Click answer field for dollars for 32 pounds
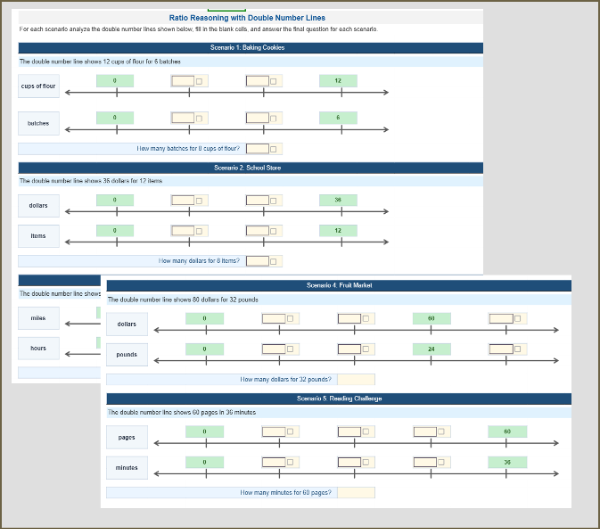Image resolution: width=600 pixels, height=529 pixels. (357, 379)
